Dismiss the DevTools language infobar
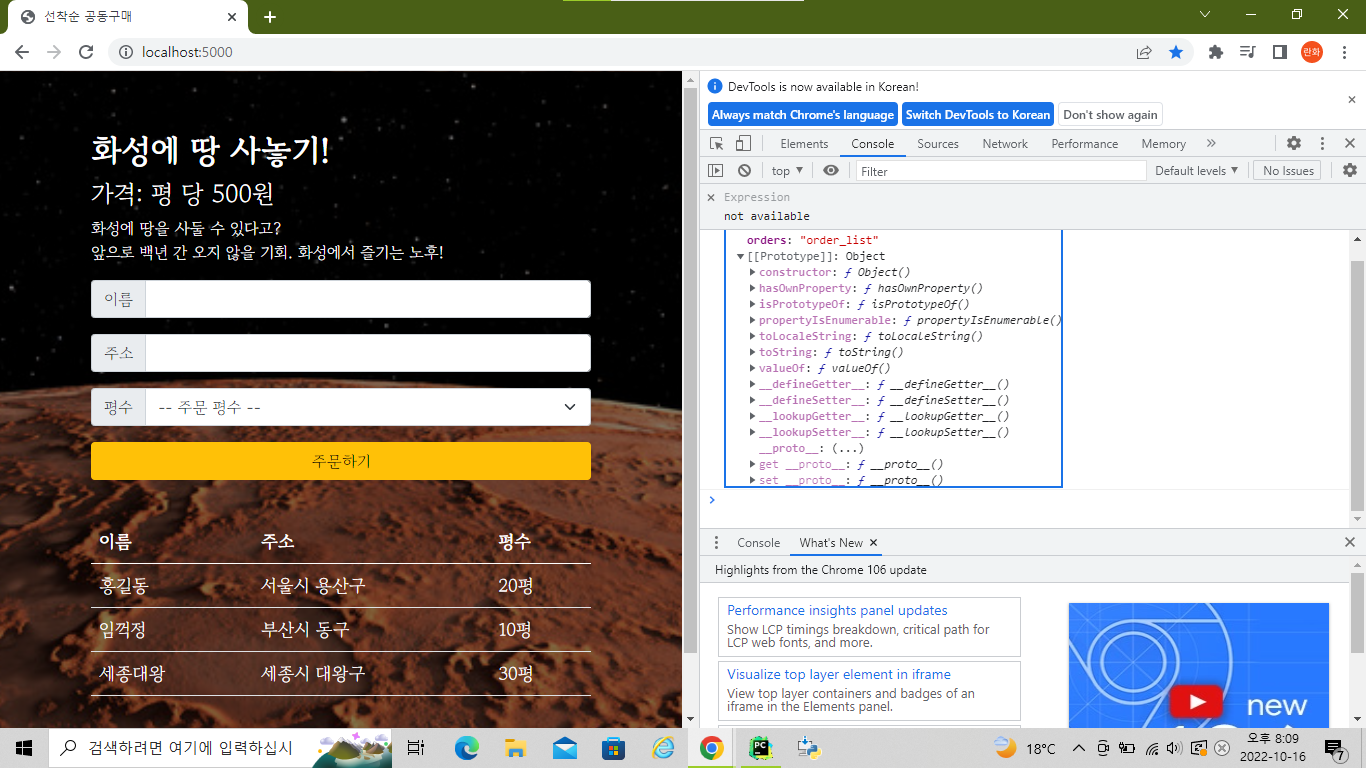This screenshot has height=768, width=1366. click(x=1352, y=100)
